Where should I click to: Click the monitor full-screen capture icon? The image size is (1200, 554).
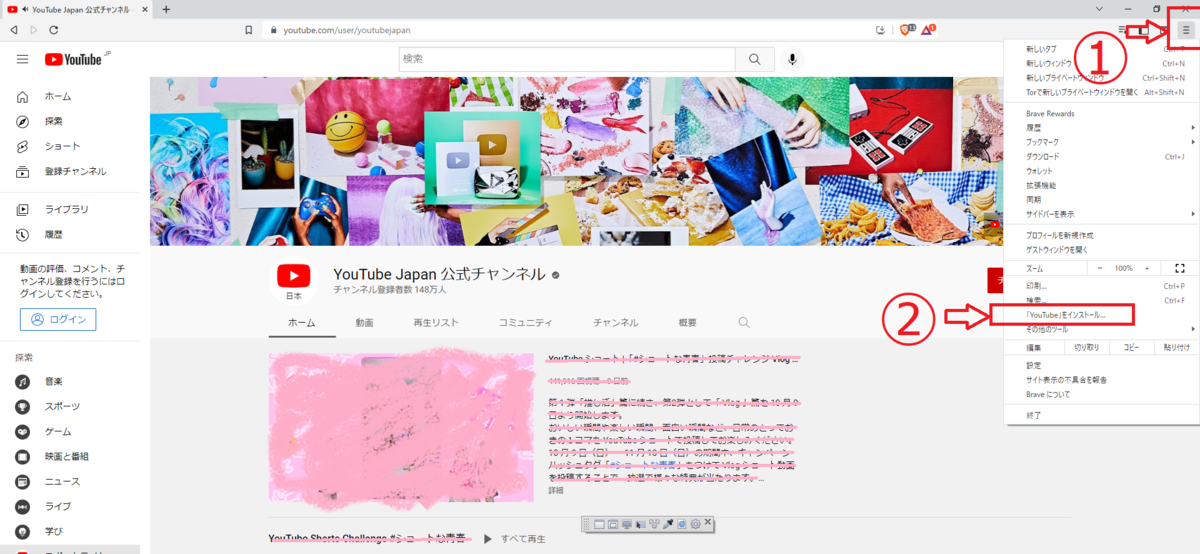pos(626,523)
